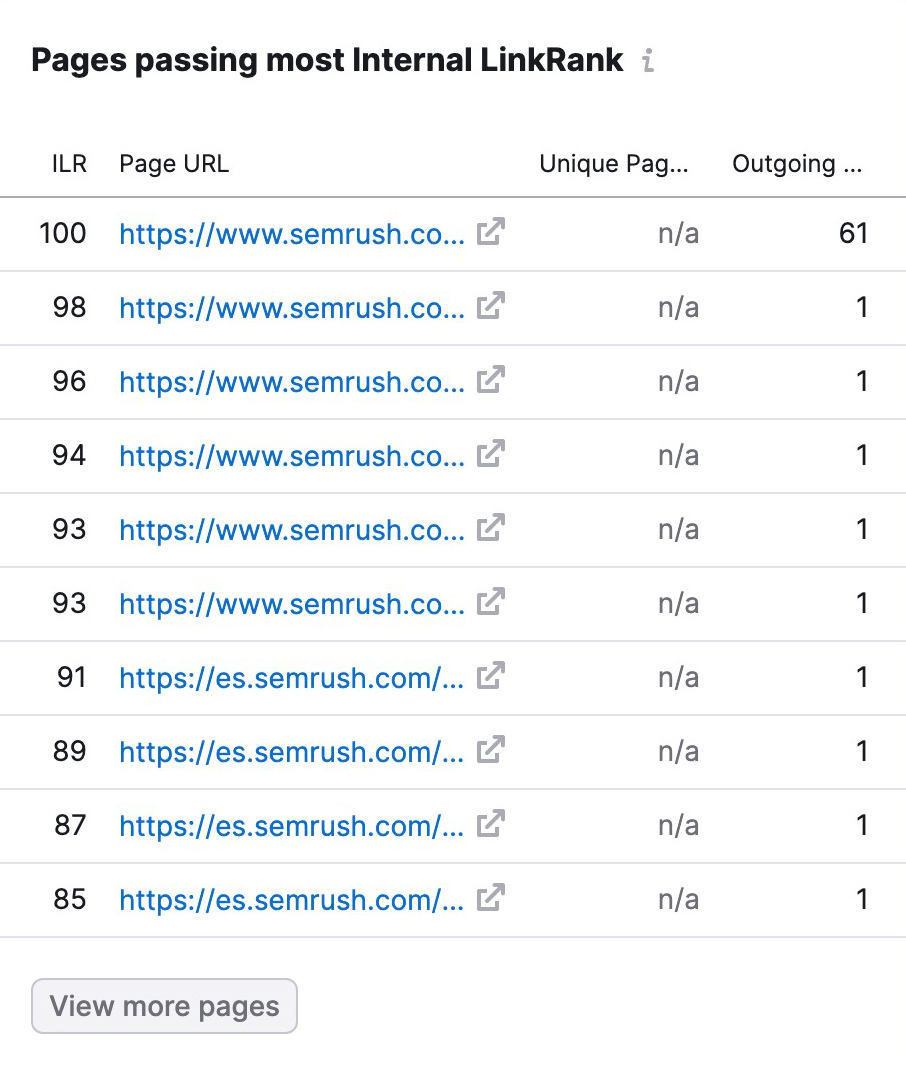Viewport: 906px width, 1065px height.
Task: Open the semrush URL with ILR 98
Action: [292, 308]
